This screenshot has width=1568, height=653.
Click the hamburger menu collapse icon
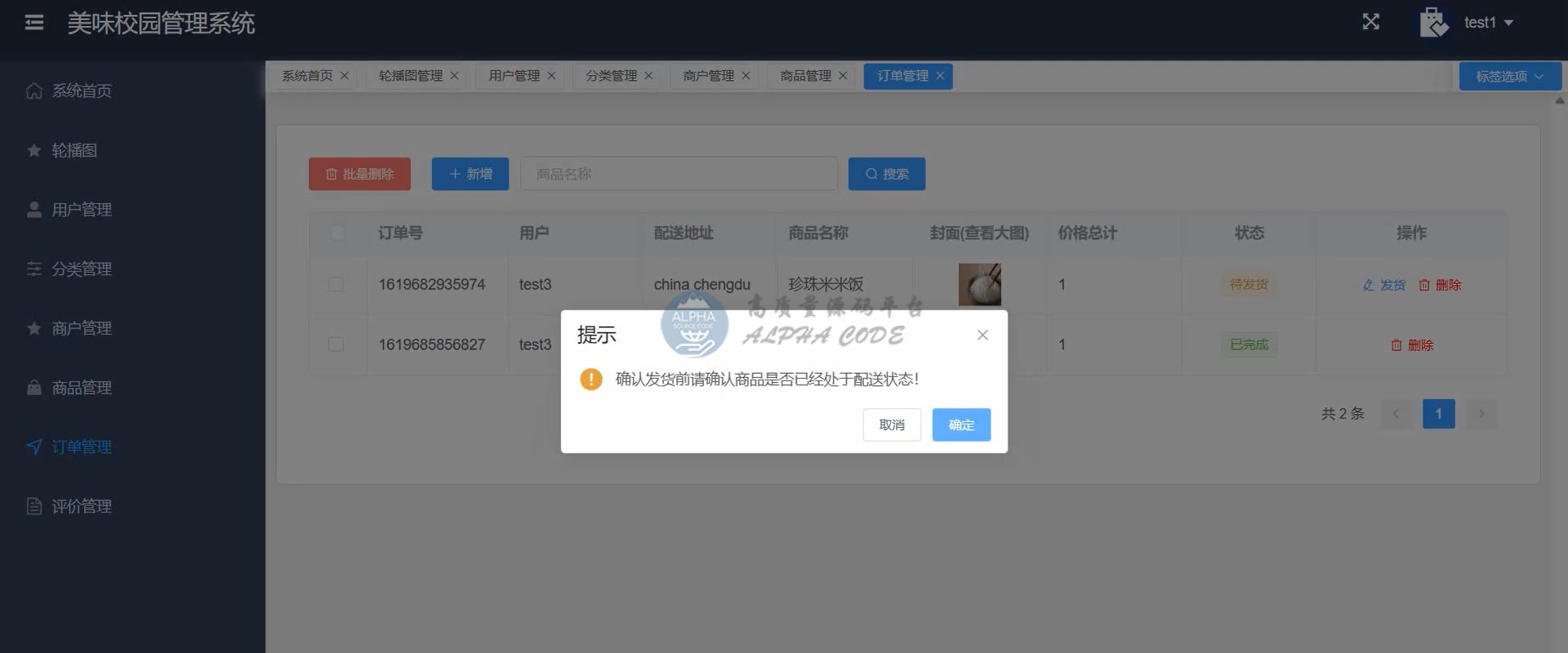pyautogui.click(x=34, y=23)
